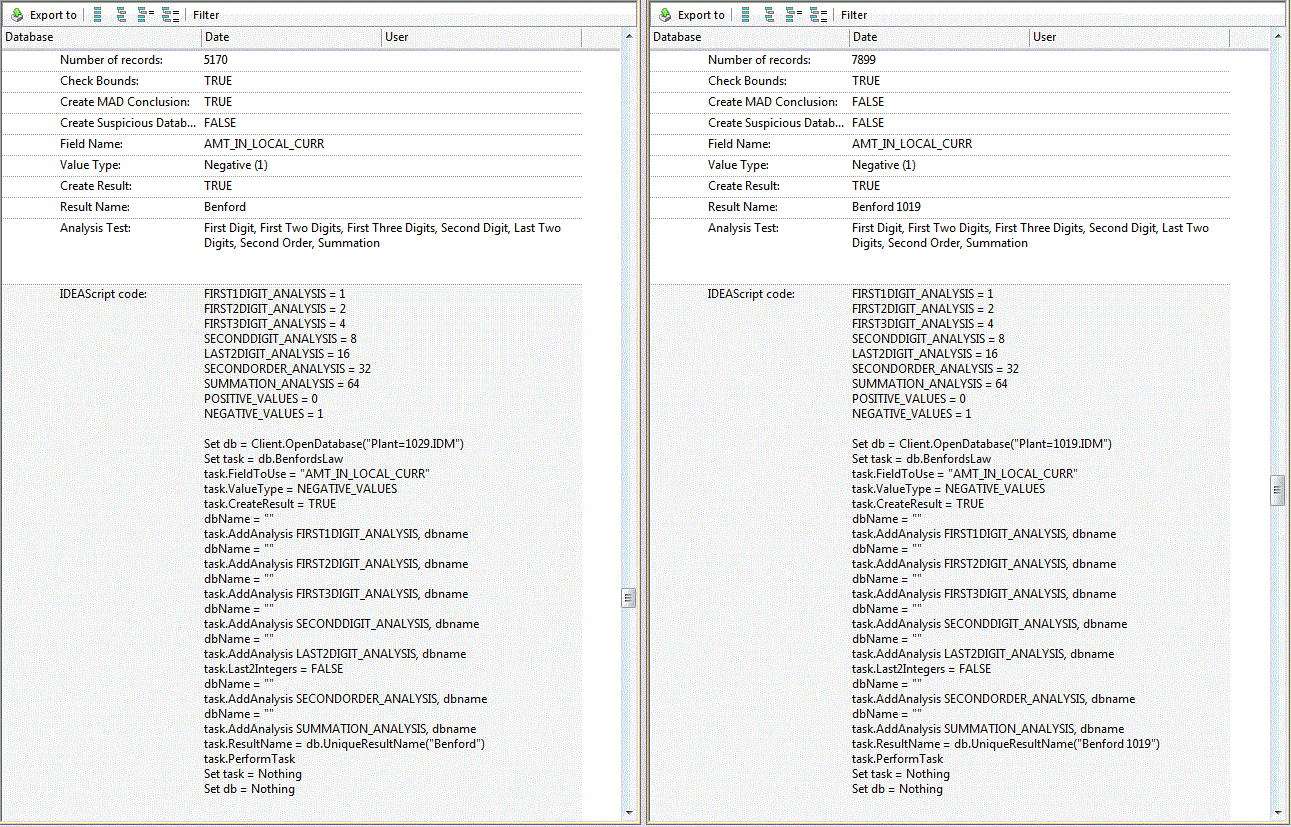Select the grouped view icon in right toolbar
The image size is (1291, 827).
[769, 14]
